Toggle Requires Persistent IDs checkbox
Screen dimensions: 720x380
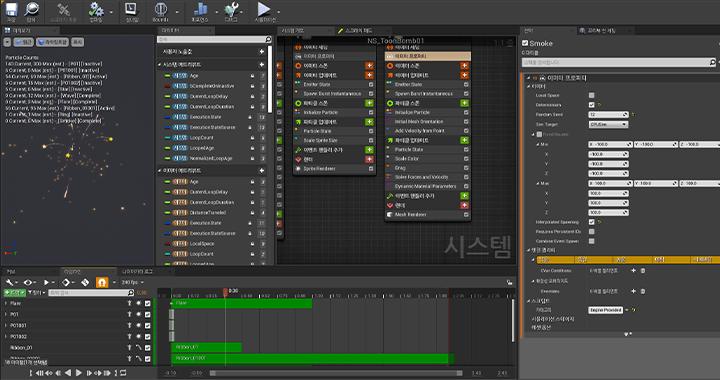[591, 231]
